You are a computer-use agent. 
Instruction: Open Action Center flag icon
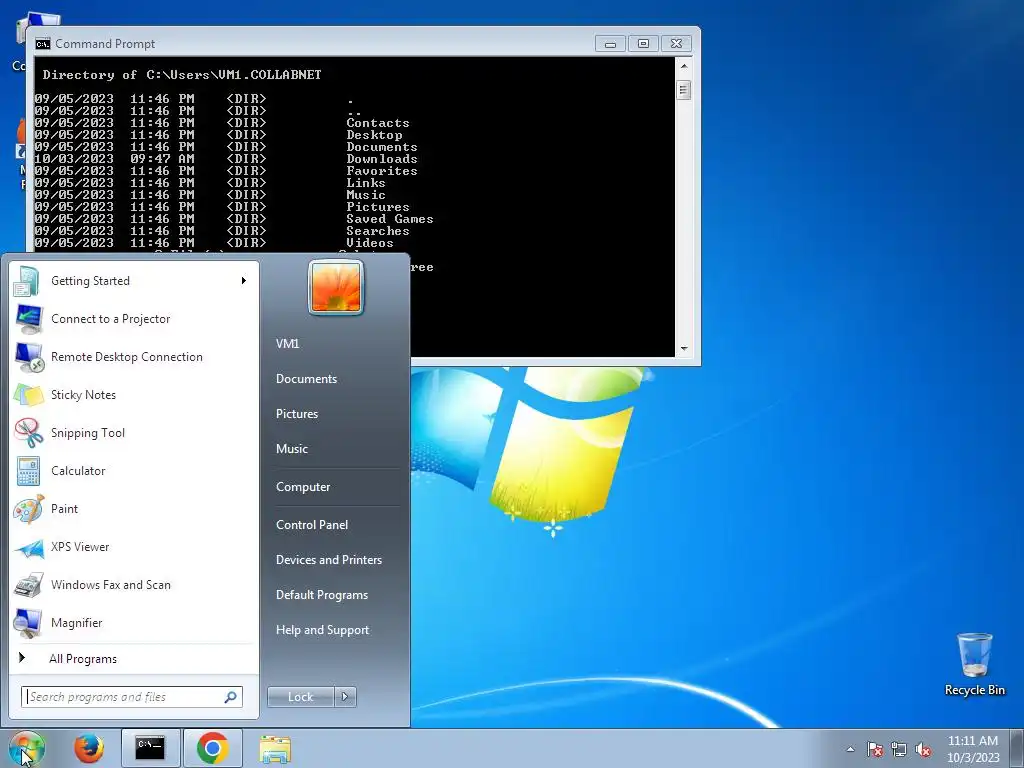click(x=874, y=749)
